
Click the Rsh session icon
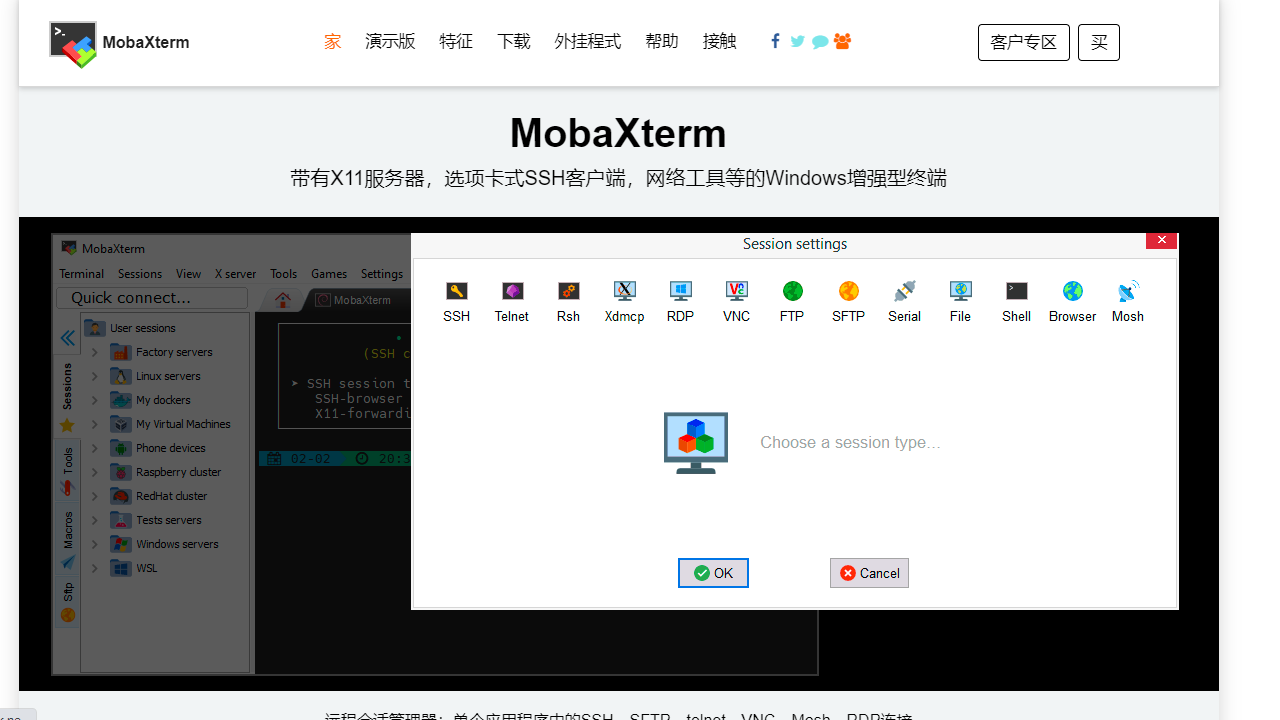point(568,300)
